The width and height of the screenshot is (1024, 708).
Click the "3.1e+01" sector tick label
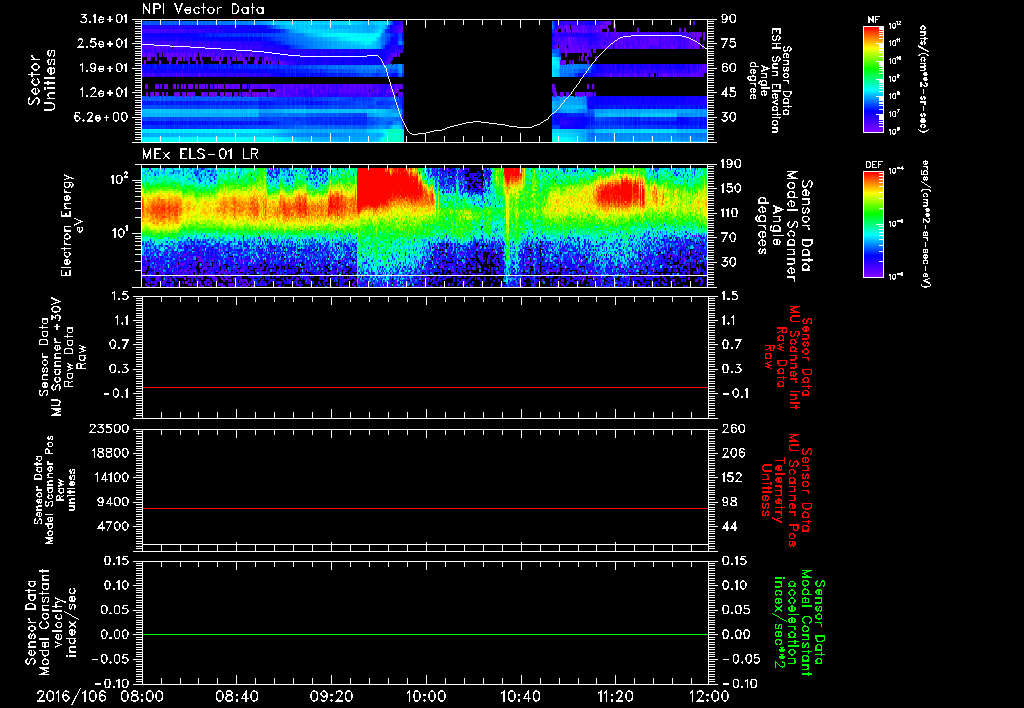105,19
